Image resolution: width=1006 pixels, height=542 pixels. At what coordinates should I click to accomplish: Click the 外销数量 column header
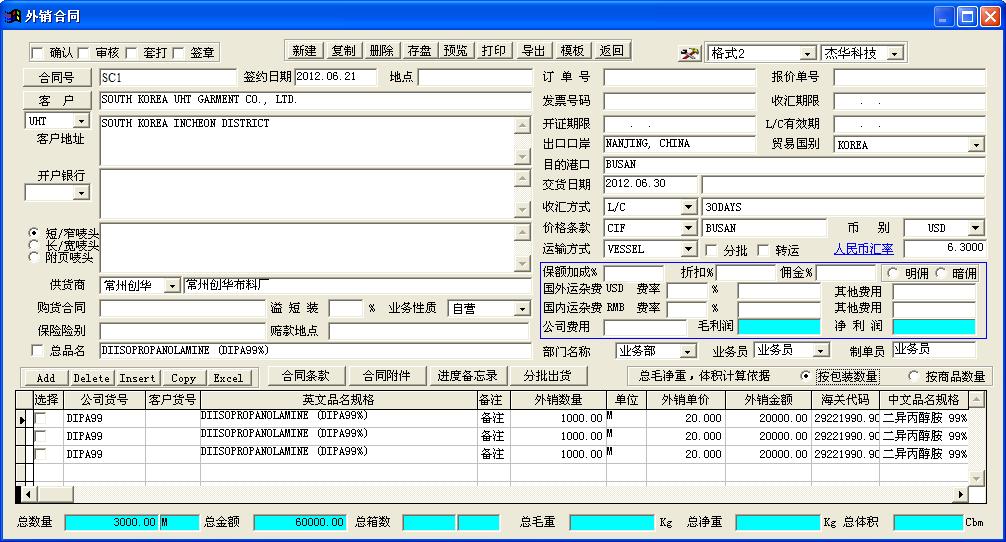[x=558, y=400]
